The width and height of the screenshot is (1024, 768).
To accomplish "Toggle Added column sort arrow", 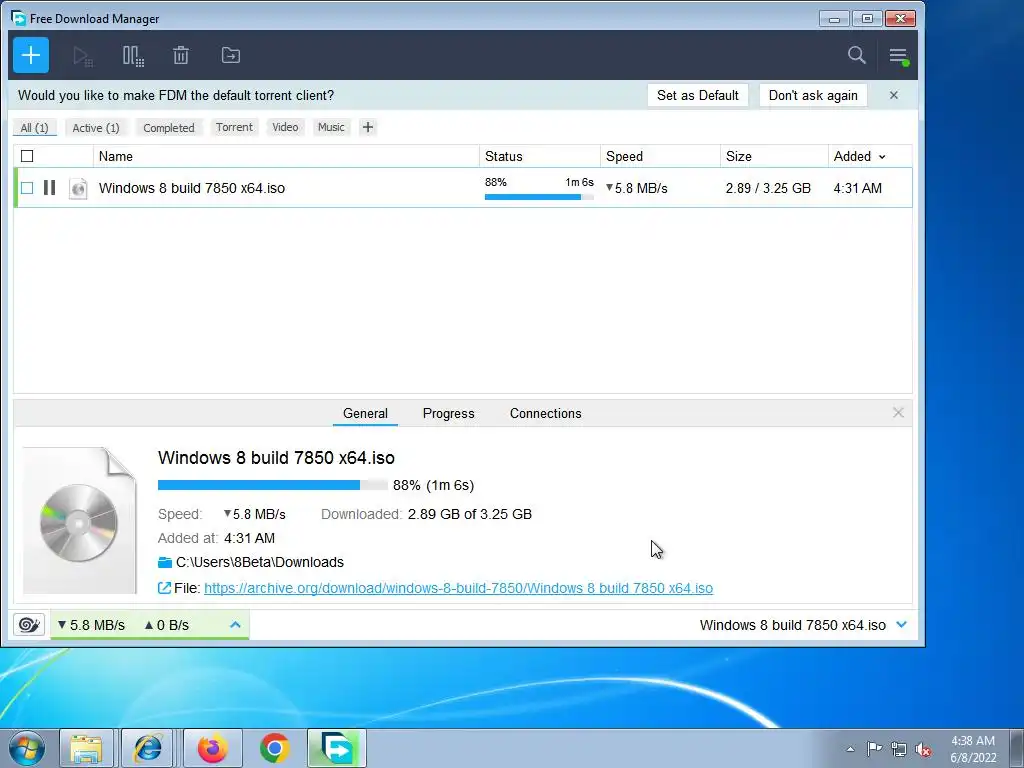I will click(x=882, y=157).
